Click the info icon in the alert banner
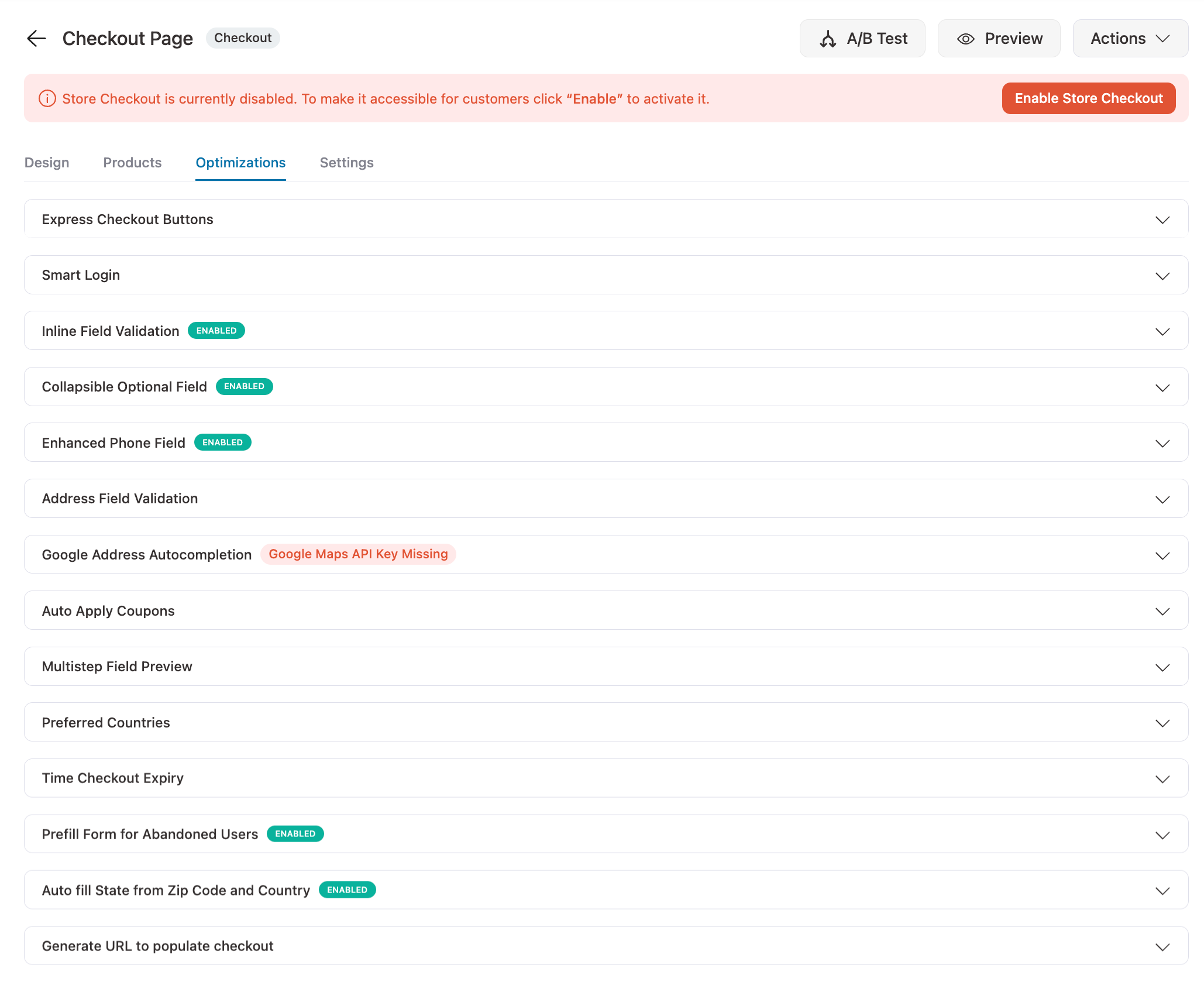Image resolution: width=1204 pixels, height=999 pixels. tap(47, 99)
